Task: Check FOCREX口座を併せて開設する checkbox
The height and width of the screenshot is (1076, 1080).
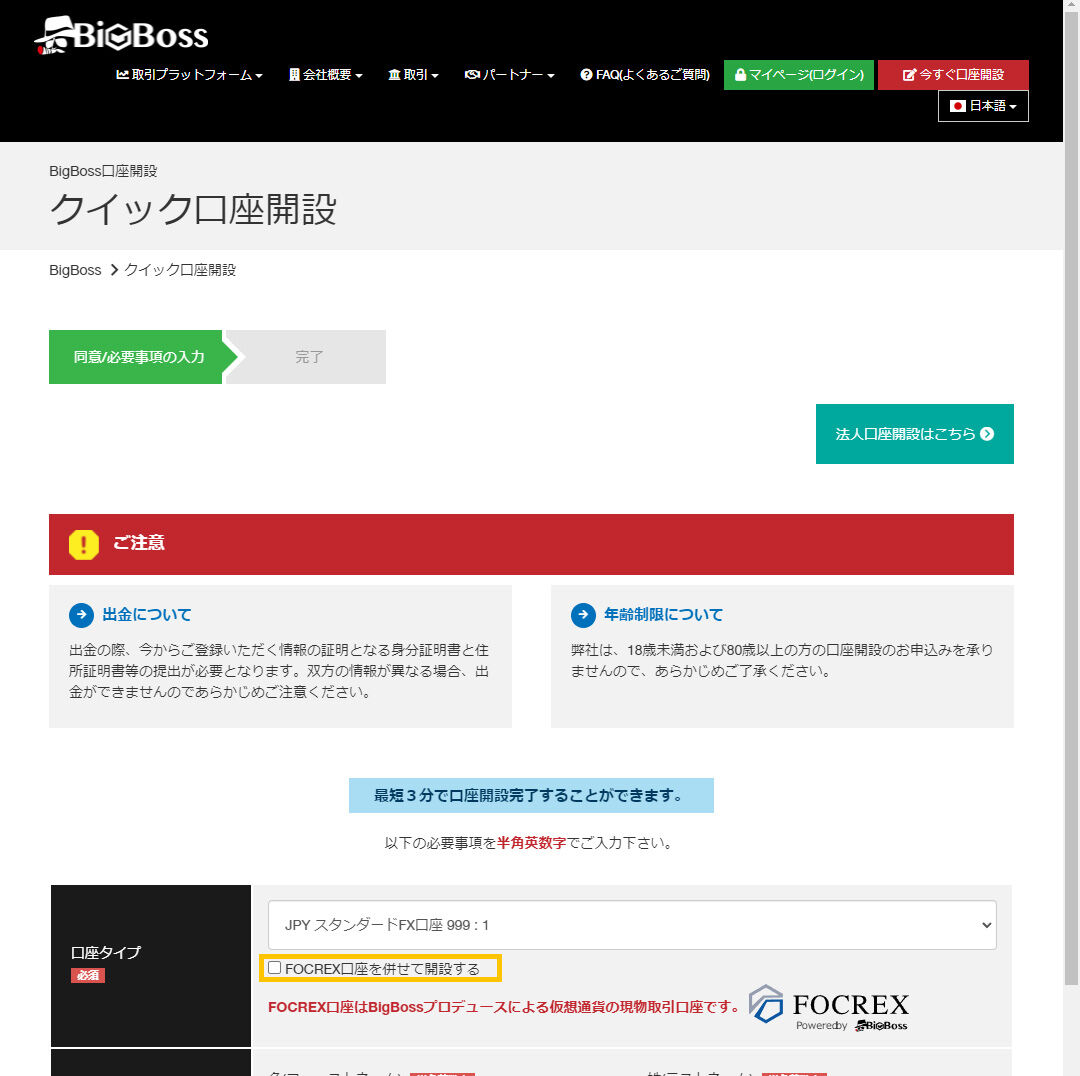Action: click(x=275, y=968)
